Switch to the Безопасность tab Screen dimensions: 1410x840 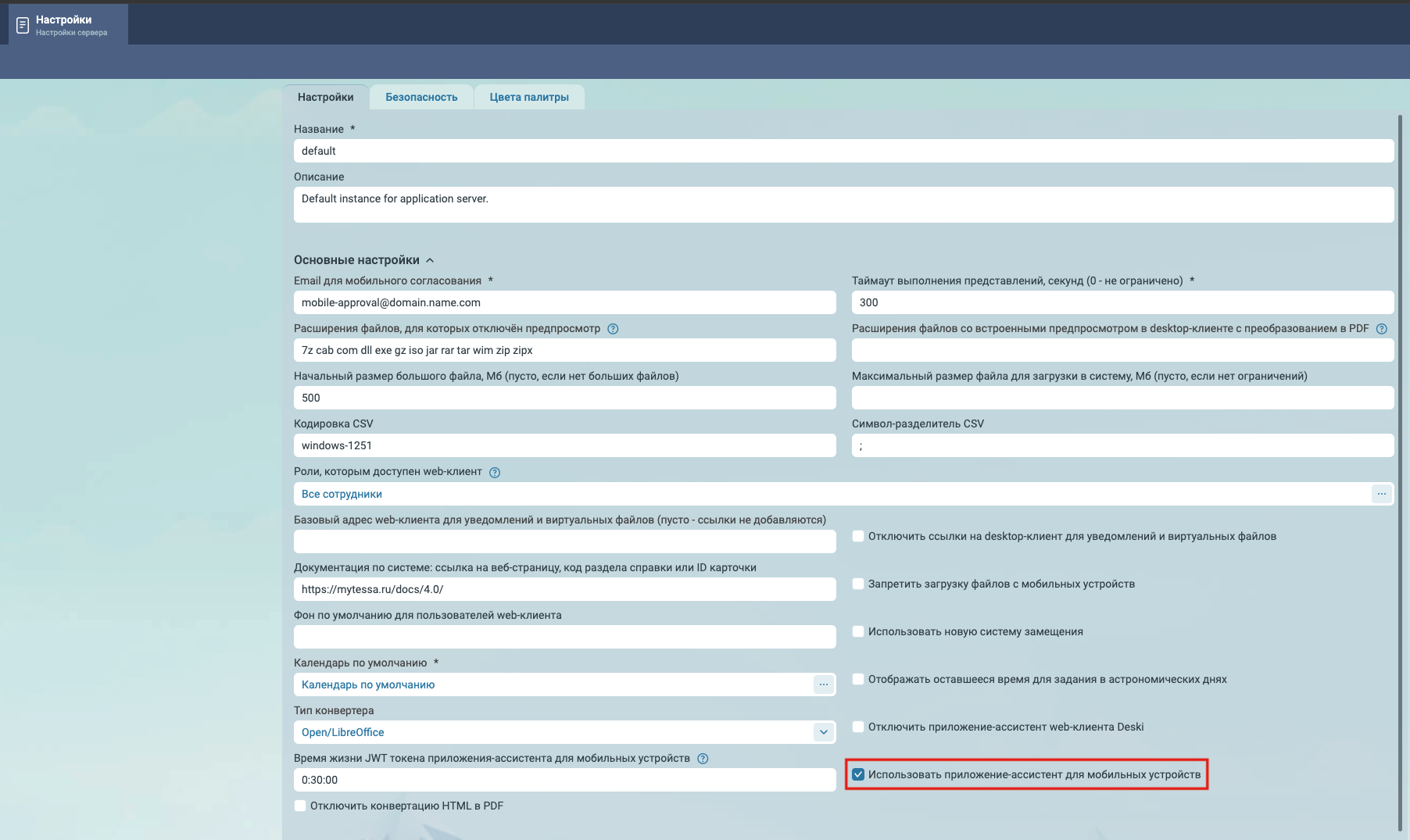coord(421,97)
